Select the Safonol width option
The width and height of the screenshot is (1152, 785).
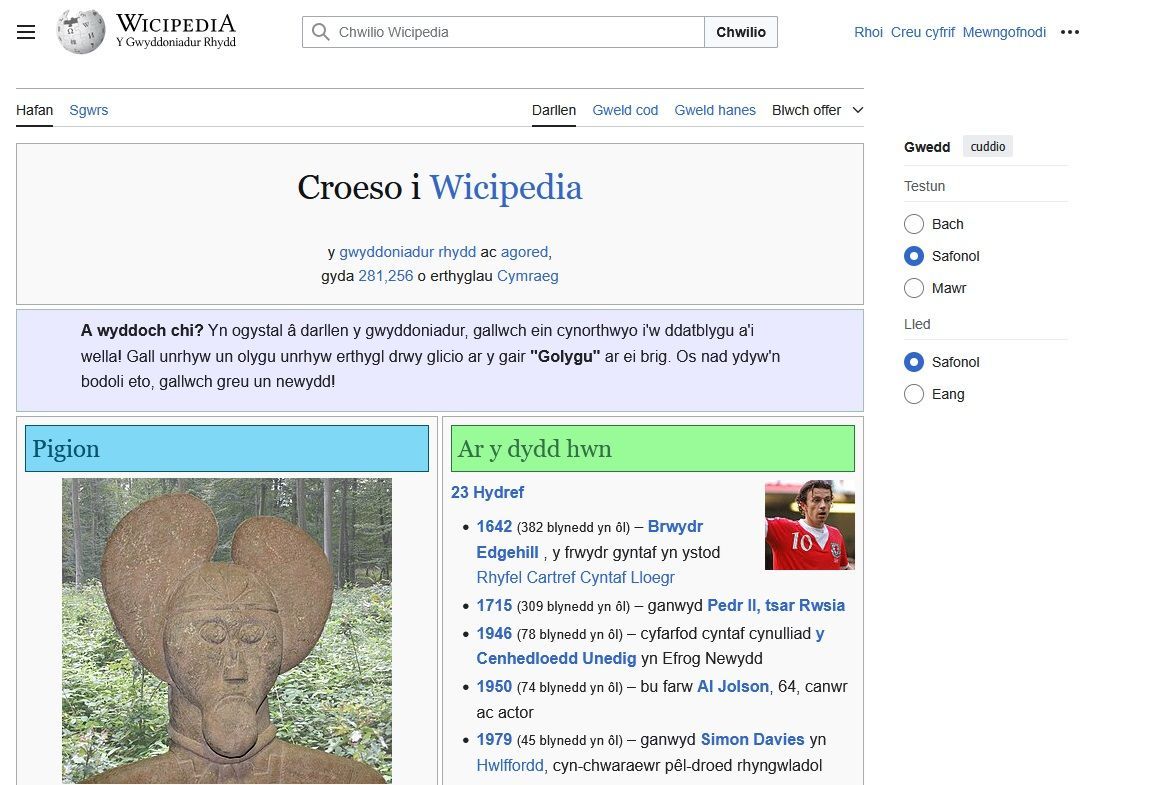914,362
